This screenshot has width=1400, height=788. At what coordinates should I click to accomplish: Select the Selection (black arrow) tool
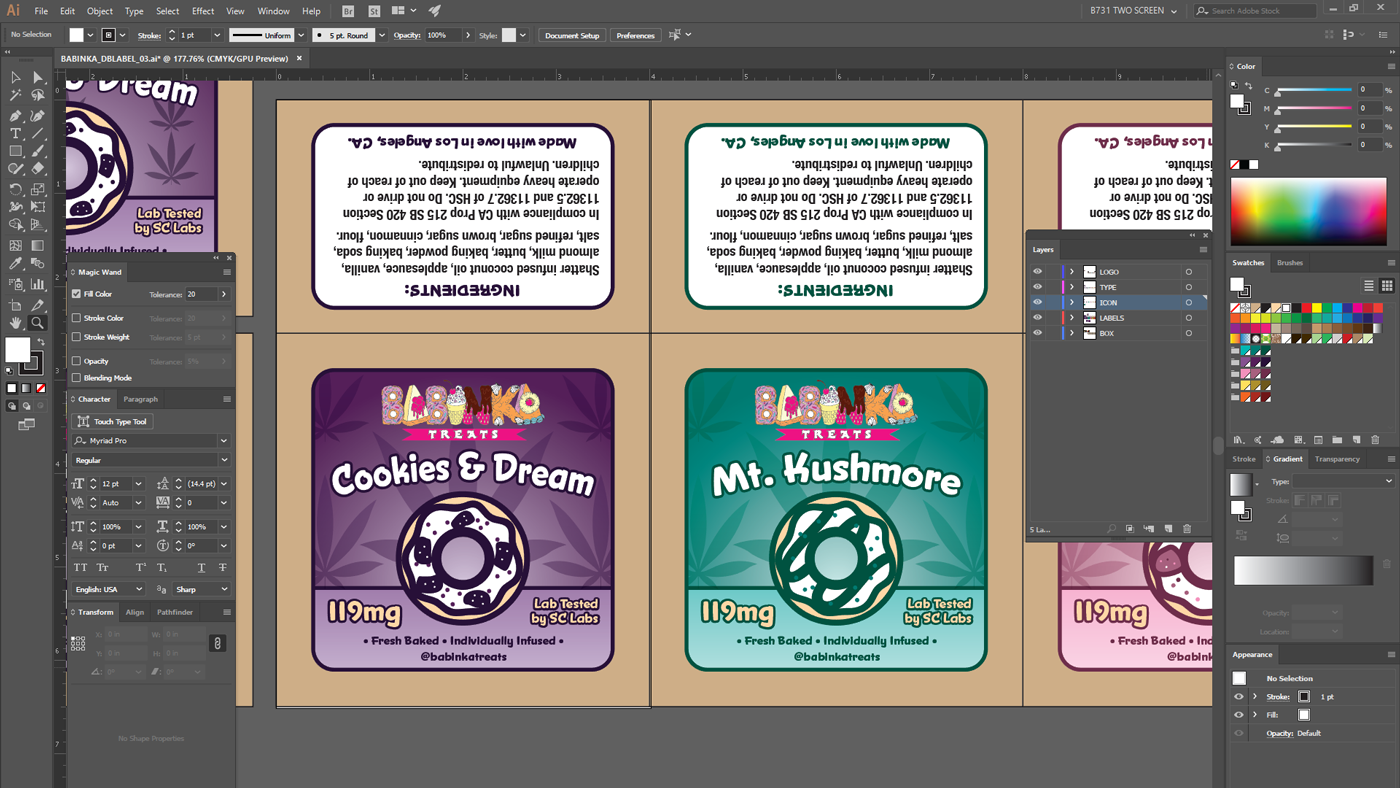(x=16, y=77)
